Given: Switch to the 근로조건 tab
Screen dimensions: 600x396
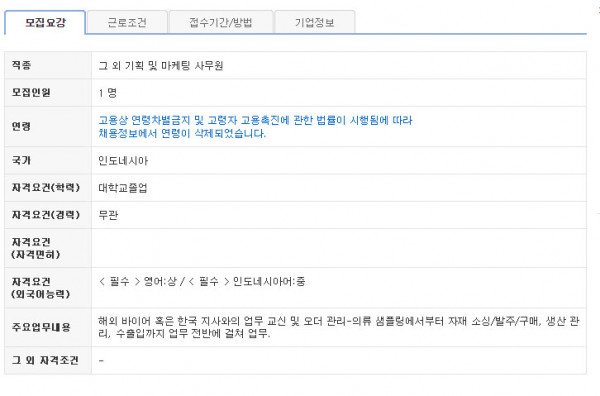Looking at the screenshot, I should click(127, 22).
